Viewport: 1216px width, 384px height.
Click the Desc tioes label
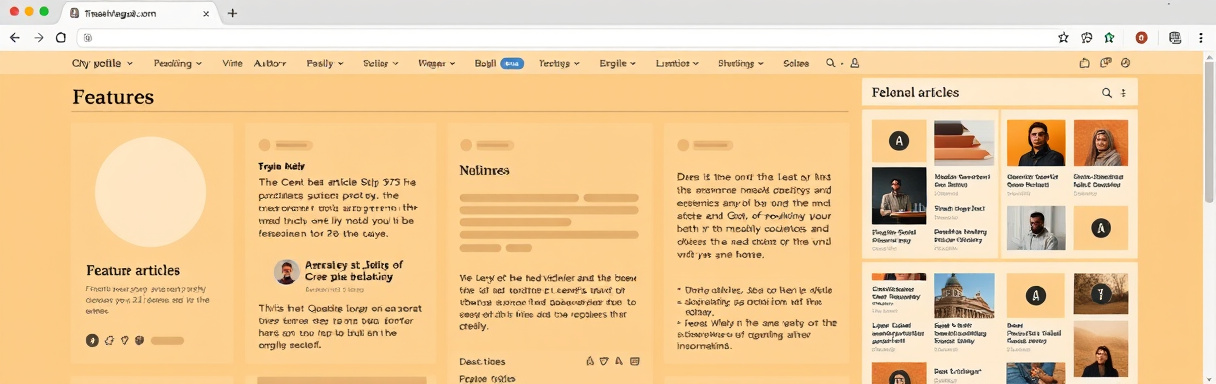(x=482, y=361)
